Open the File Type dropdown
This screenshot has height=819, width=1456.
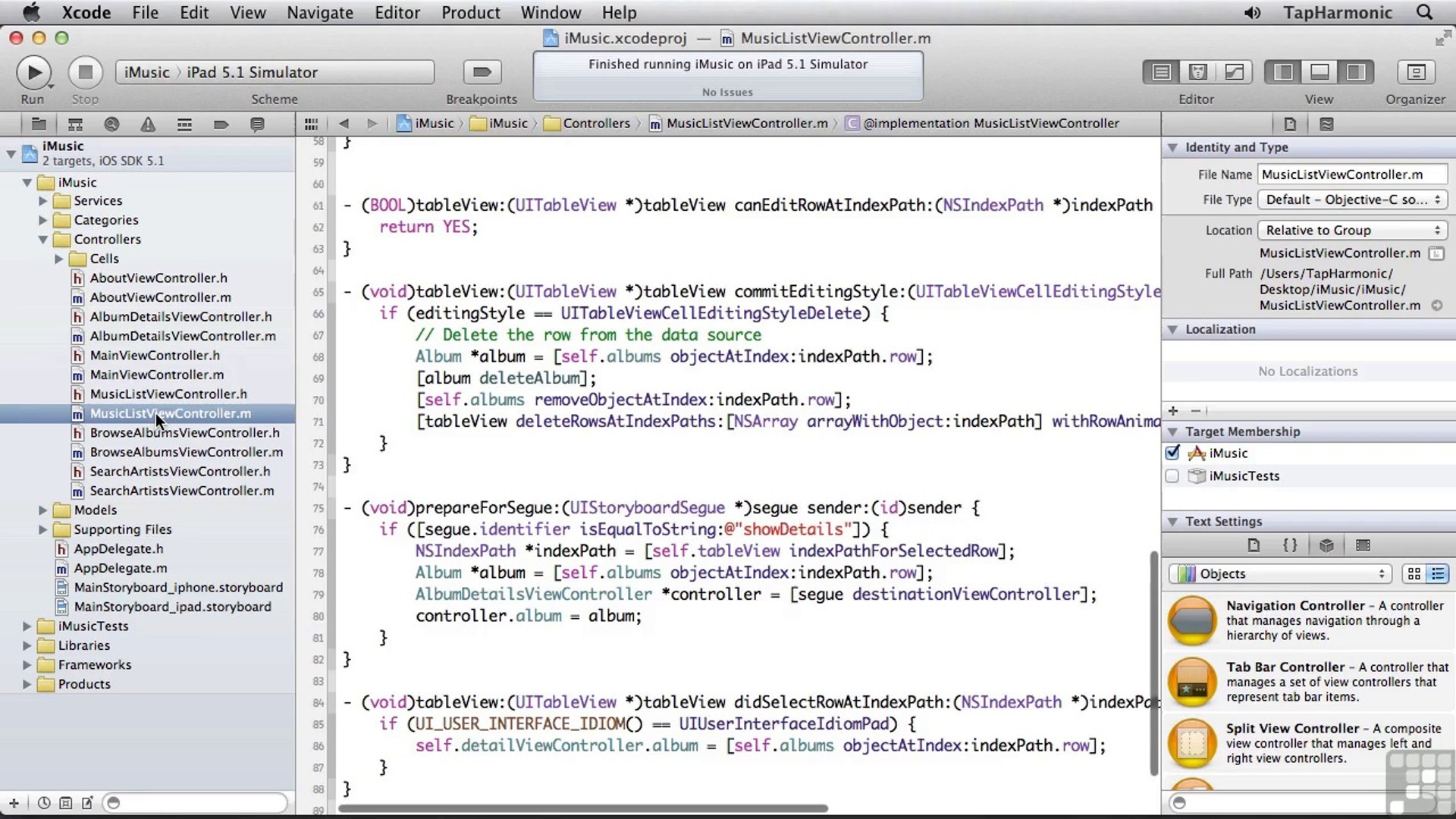1352,199
